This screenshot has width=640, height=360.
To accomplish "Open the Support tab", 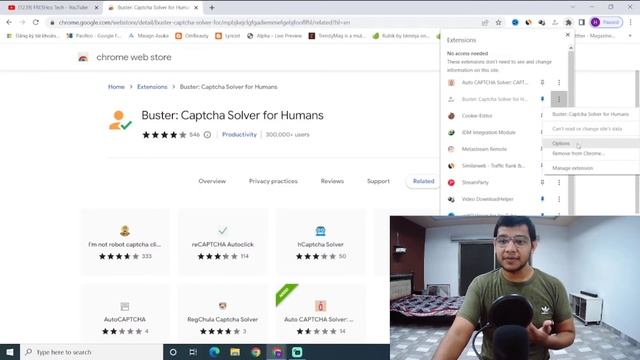I will coord(378,181).
